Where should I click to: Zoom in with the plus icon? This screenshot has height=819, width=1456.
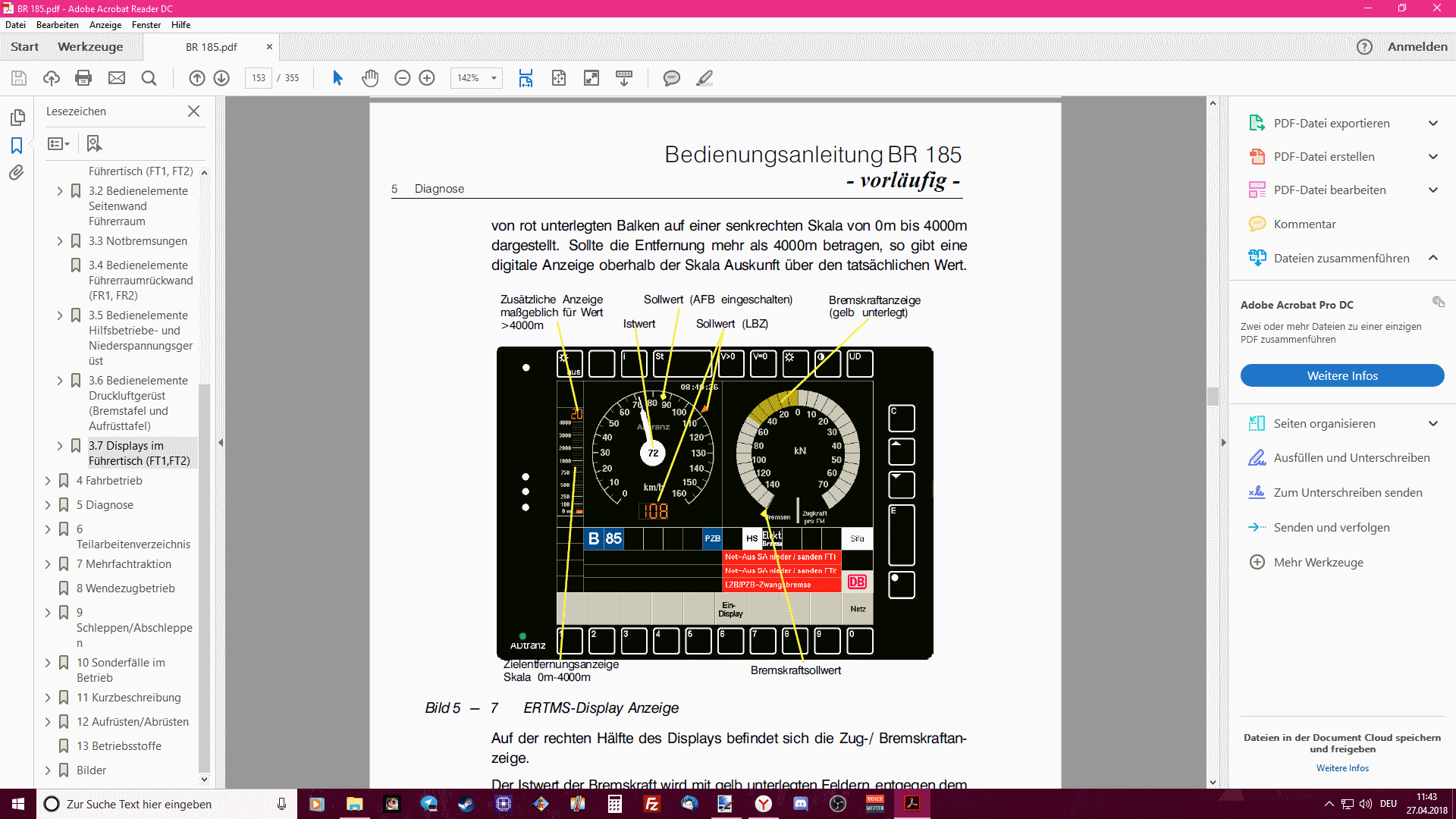(427, 78)
